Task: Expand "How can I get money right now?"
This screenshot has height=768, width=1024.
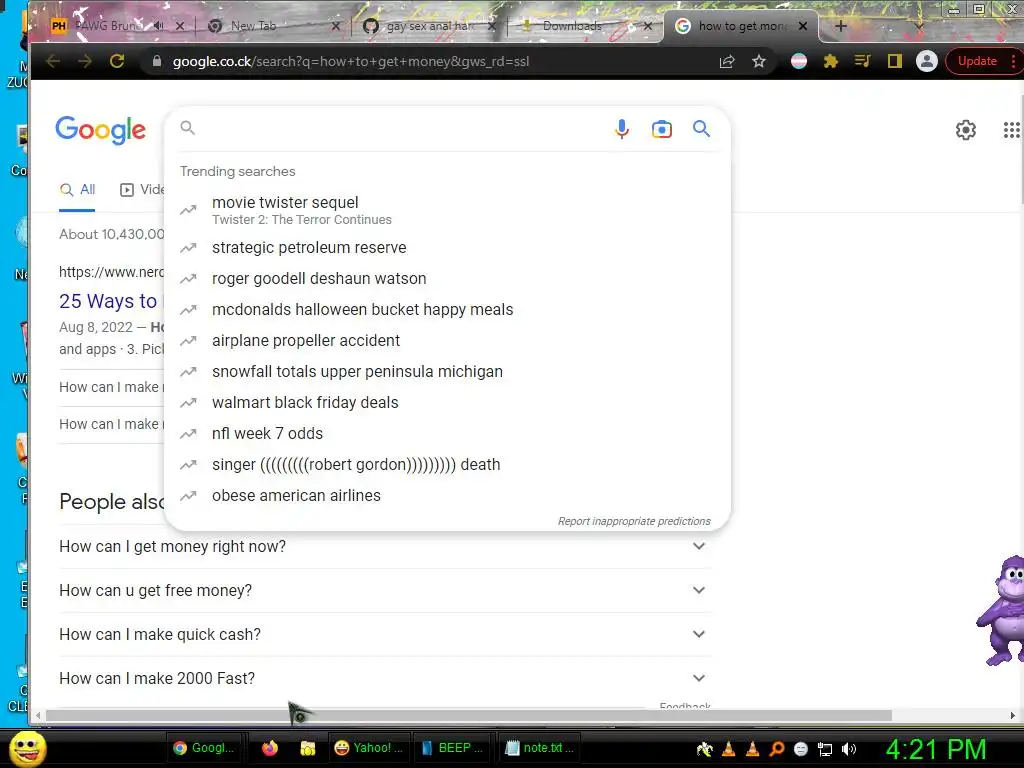Action: coord(385,546)
